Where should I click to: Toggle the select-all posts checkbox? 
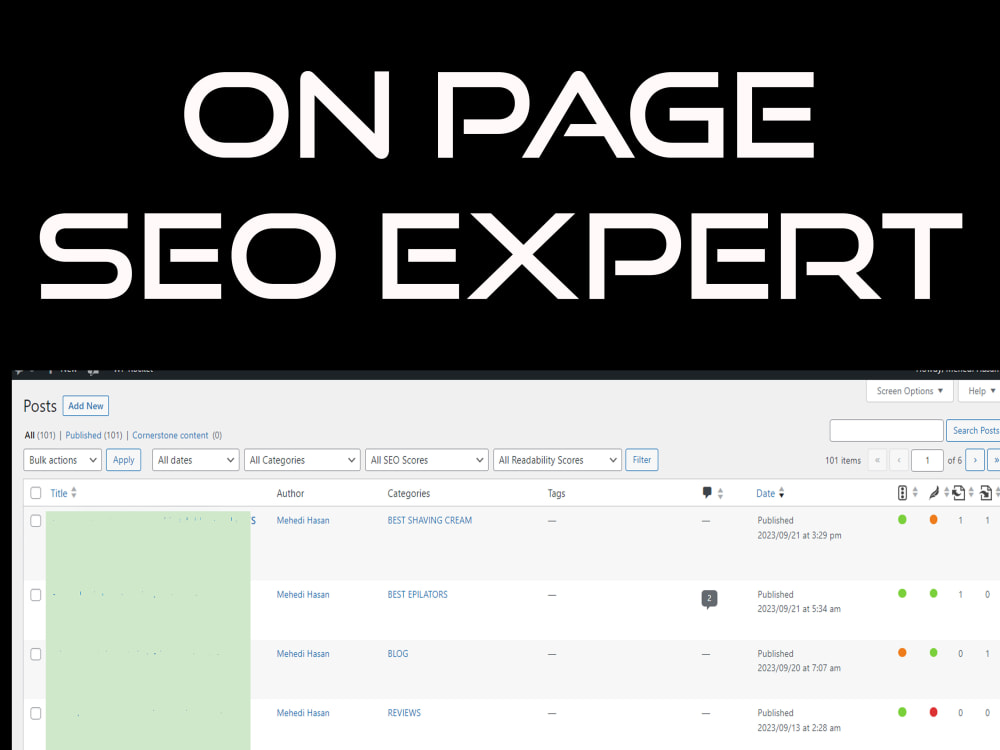click(x=36, y=493)
